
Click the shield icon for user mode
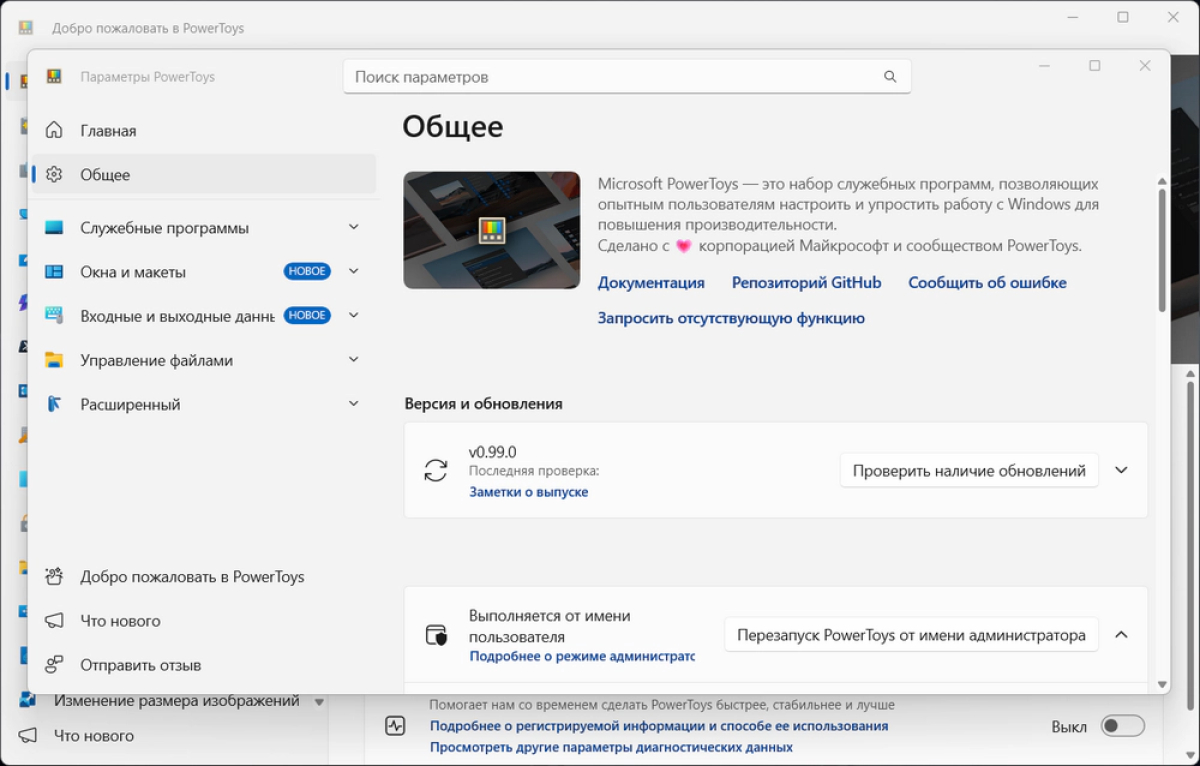pos(436,635)
